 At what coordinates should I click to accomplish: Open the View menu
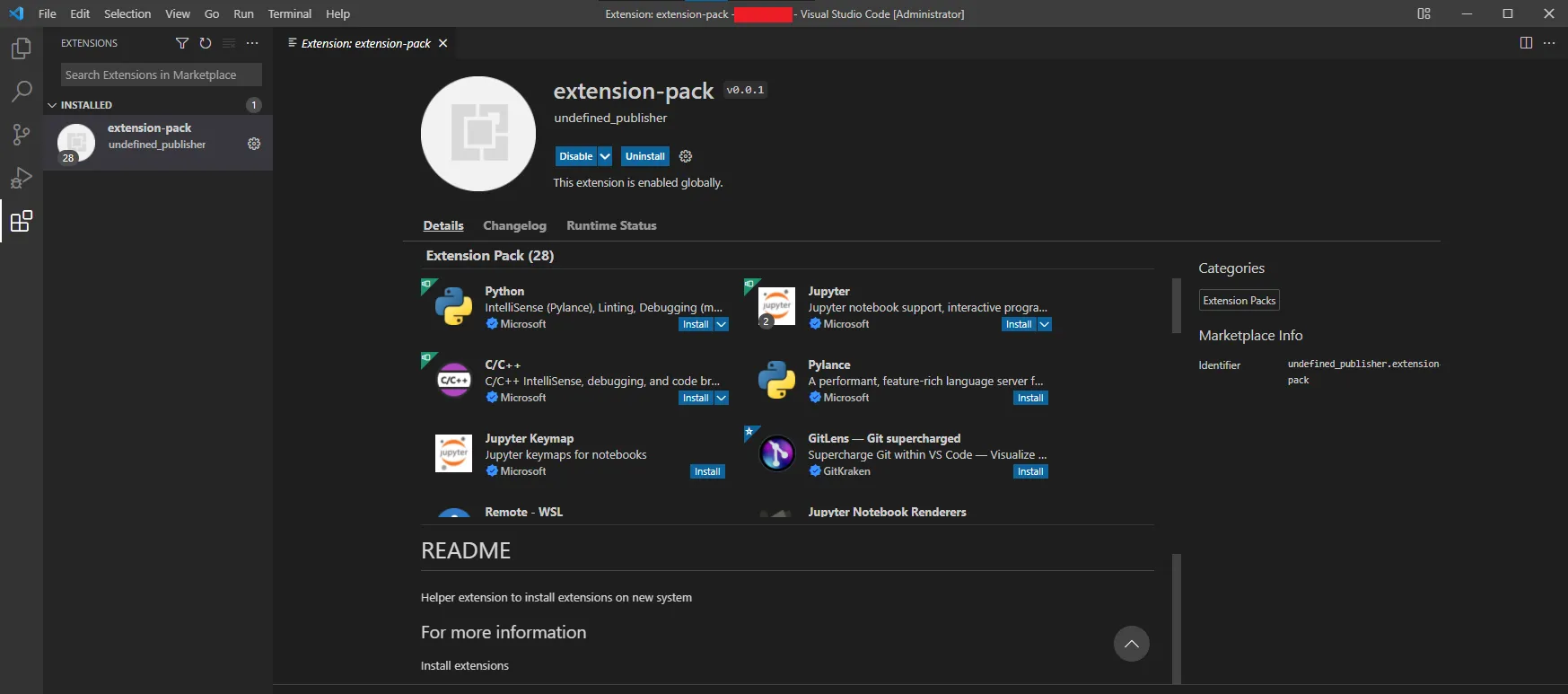178,13
